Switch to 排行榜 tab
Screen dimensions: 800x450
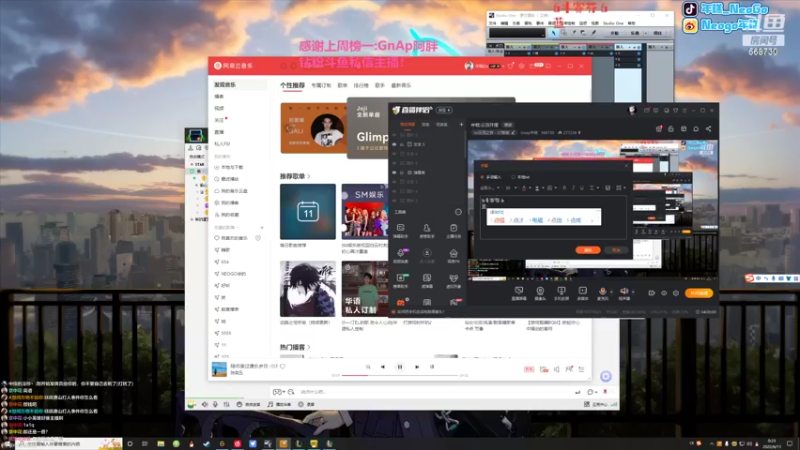tap(361, 86)
